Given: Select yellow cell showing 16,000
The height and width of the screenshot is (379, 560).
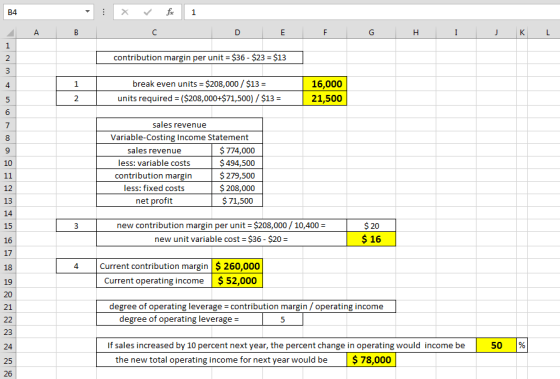Looking at the screenshot, I should point(325,84).
